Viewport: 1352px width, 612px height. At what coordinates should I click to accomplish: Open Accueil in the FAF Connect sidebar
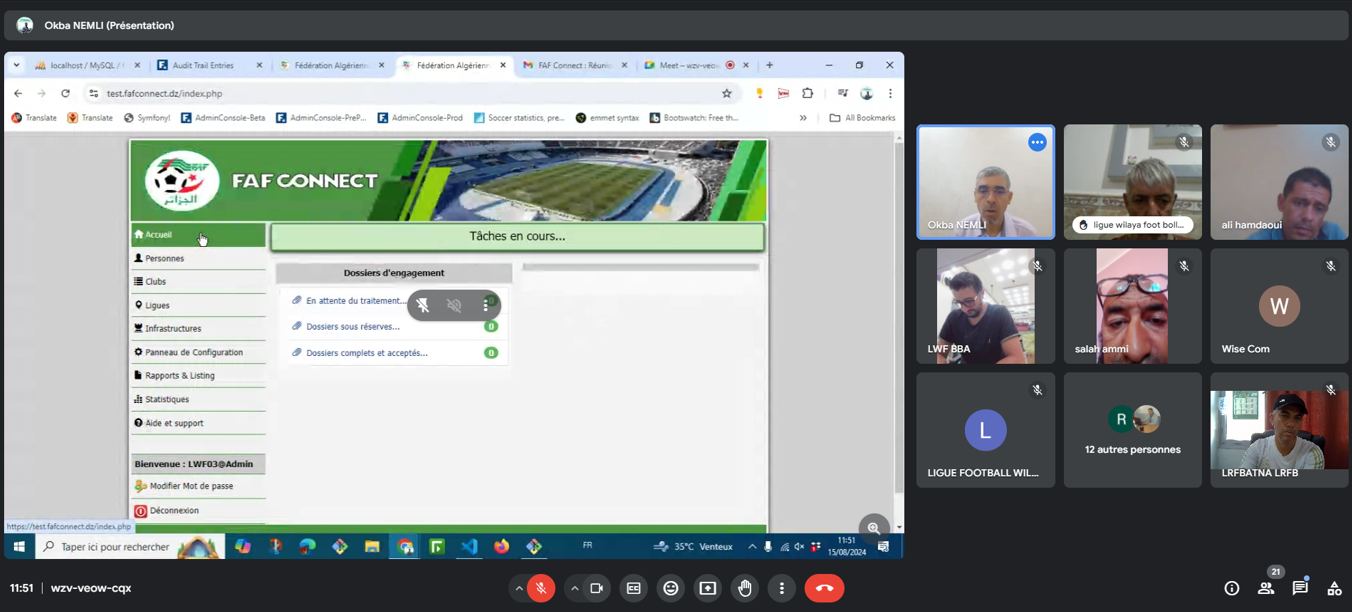coord(198,235)
